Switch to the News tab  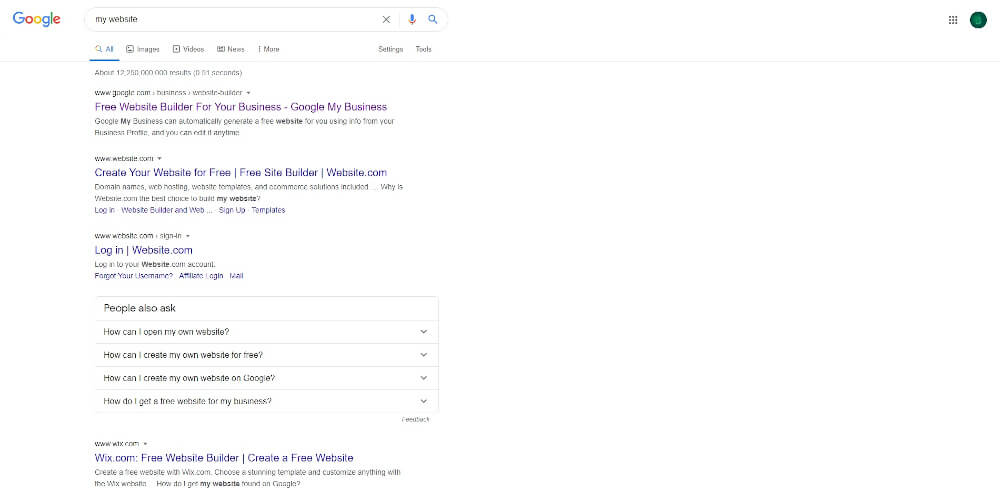[230, 49]
